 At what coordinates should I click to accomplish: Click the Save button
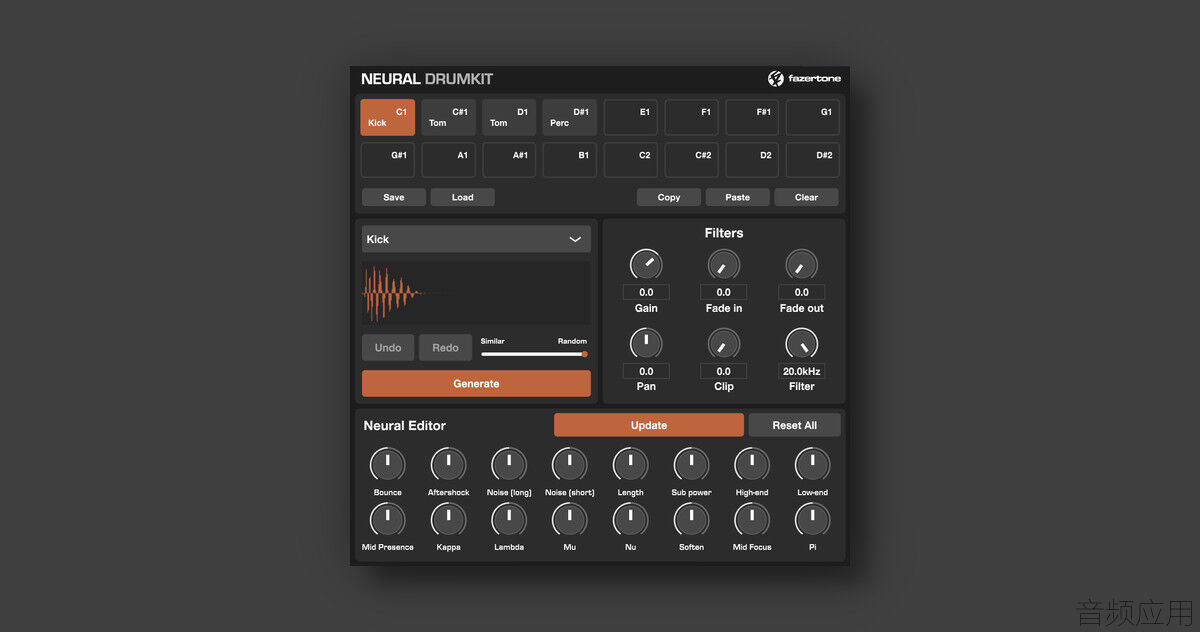coord(394,197)
